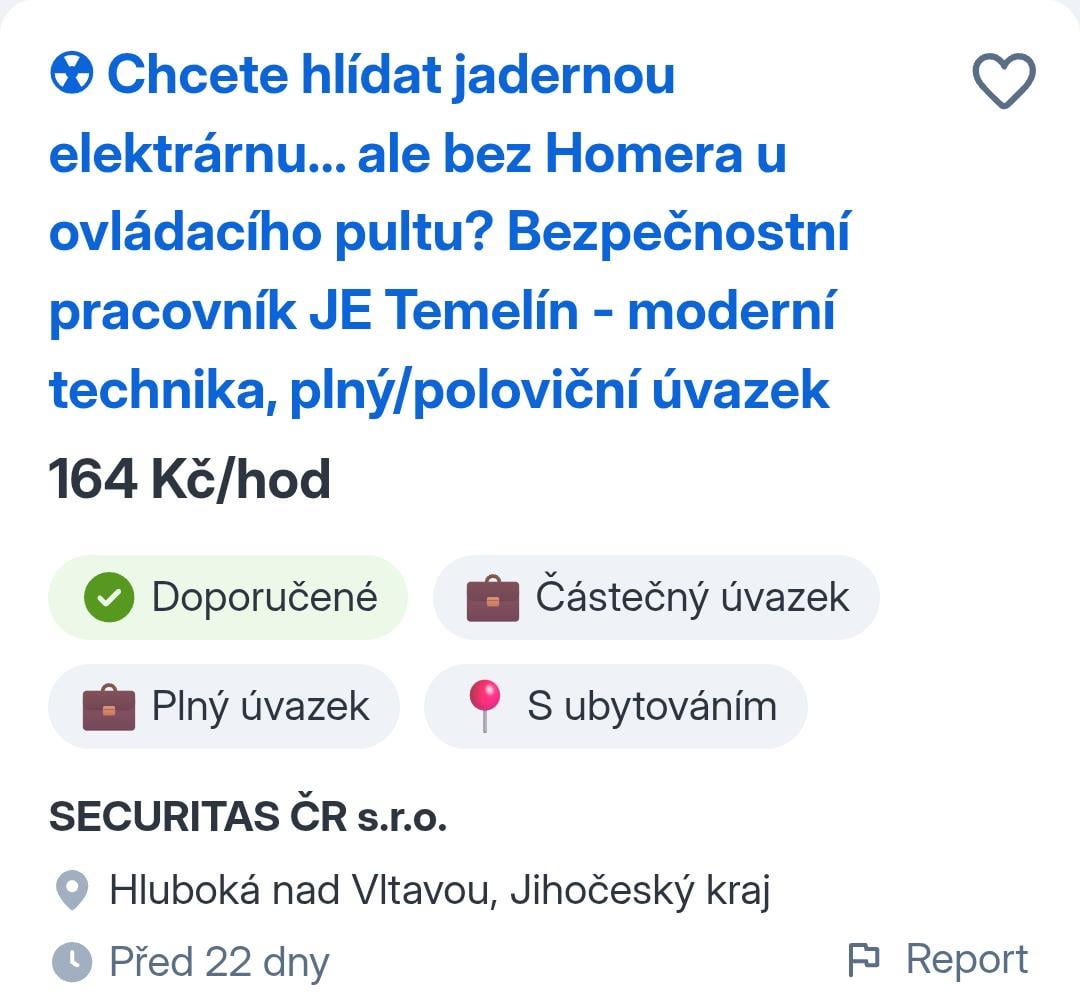Click the briefcase icon on Částečný úvazek

[x=494, y=597]
